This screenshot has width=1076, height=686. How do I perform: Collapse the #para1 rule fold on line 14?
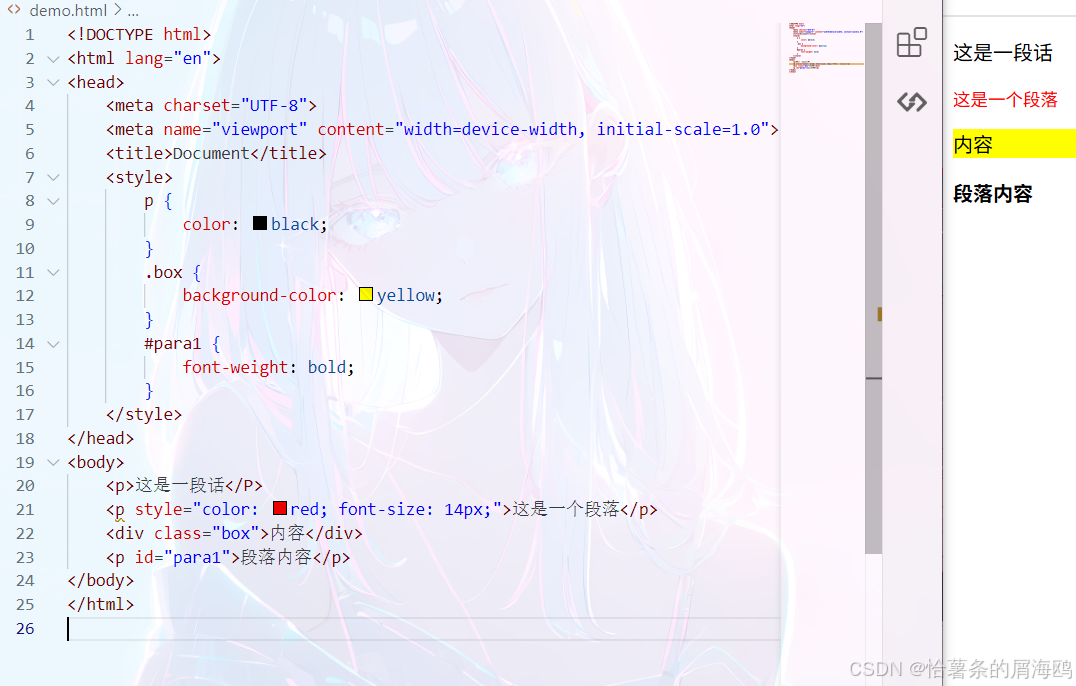53,344
